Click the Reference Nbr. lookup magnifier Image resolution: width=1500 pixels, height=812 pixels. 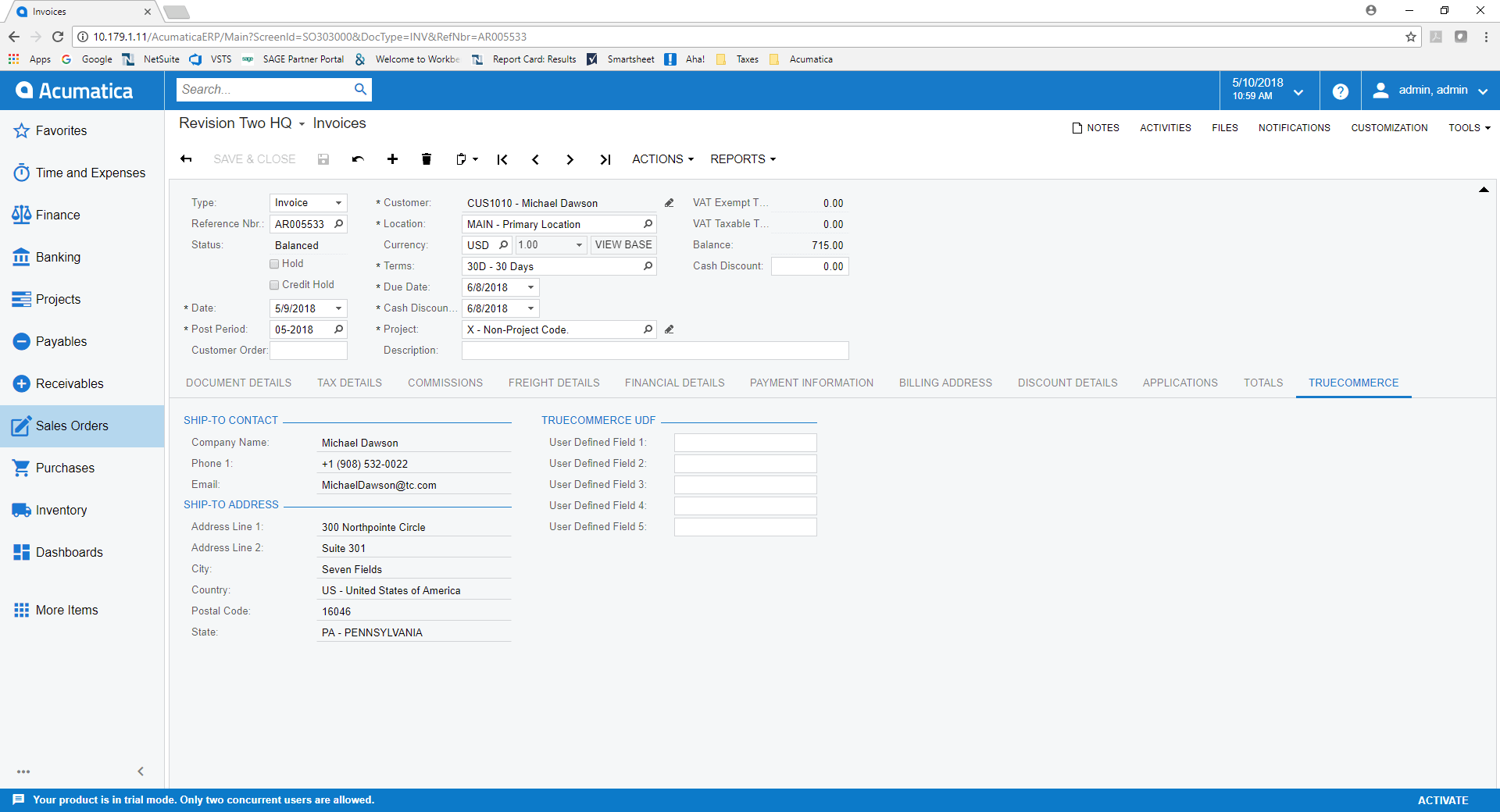(338, 224)
